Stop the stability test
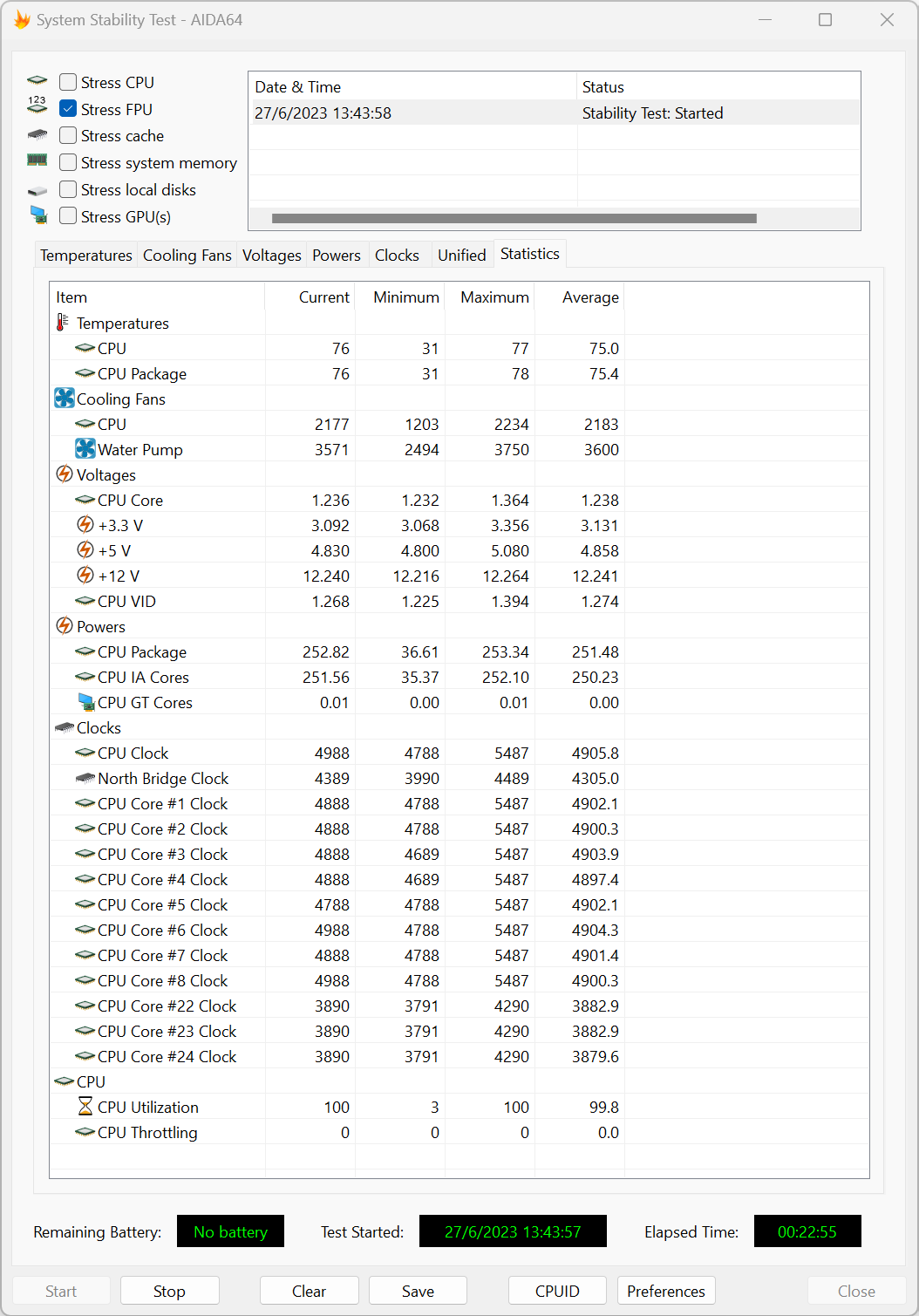Viewport: 919px width, 1316px height. pos(169,1292)
